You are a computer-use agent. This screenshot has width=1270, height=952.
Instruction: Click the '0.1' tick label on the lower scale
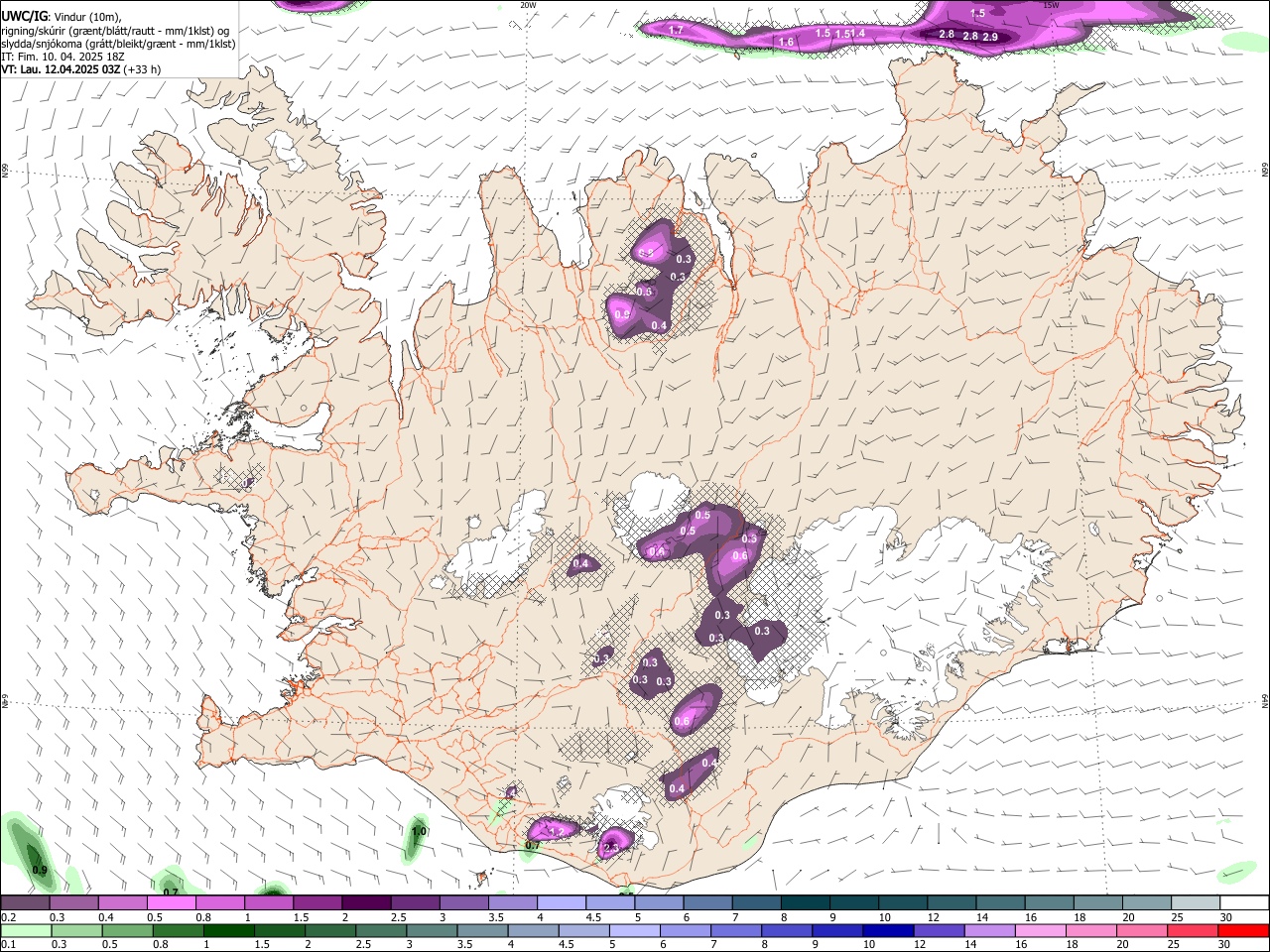tap(7, 944)
